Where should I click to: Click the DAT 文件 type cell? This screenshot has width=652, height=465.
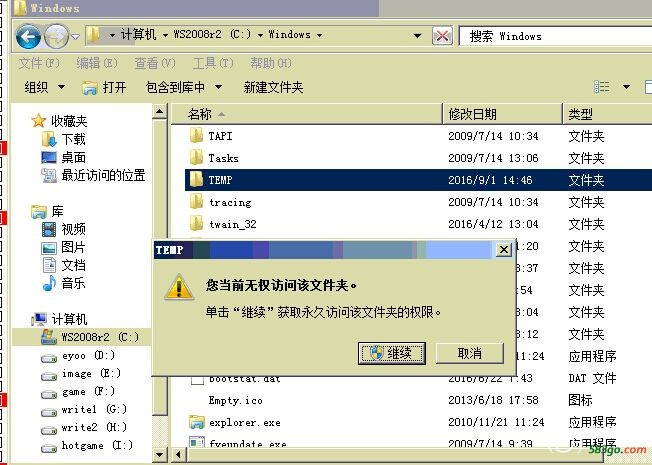592,378
